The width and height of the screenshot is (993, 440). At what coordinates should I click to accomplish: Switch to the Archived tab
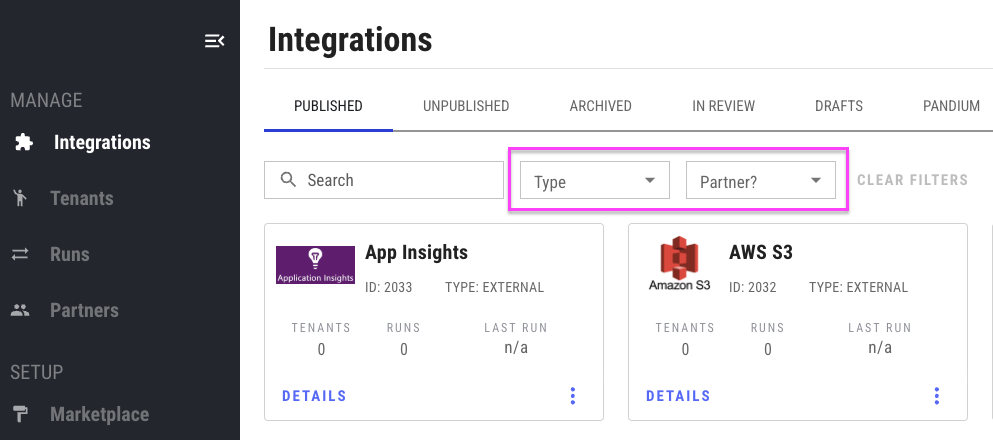point(600,106)
